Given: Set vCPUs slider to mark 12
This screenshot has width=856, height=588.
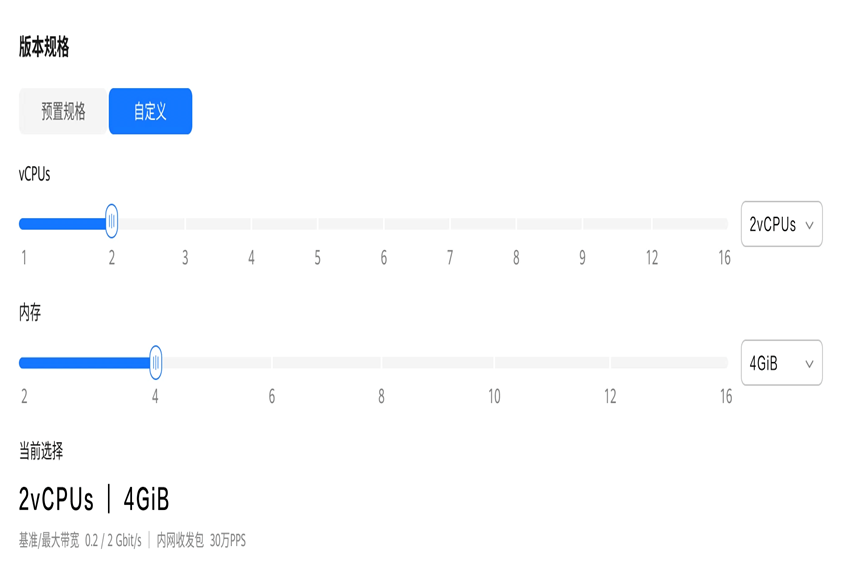Looking at the screenshot, I should (x=652, y=223).
